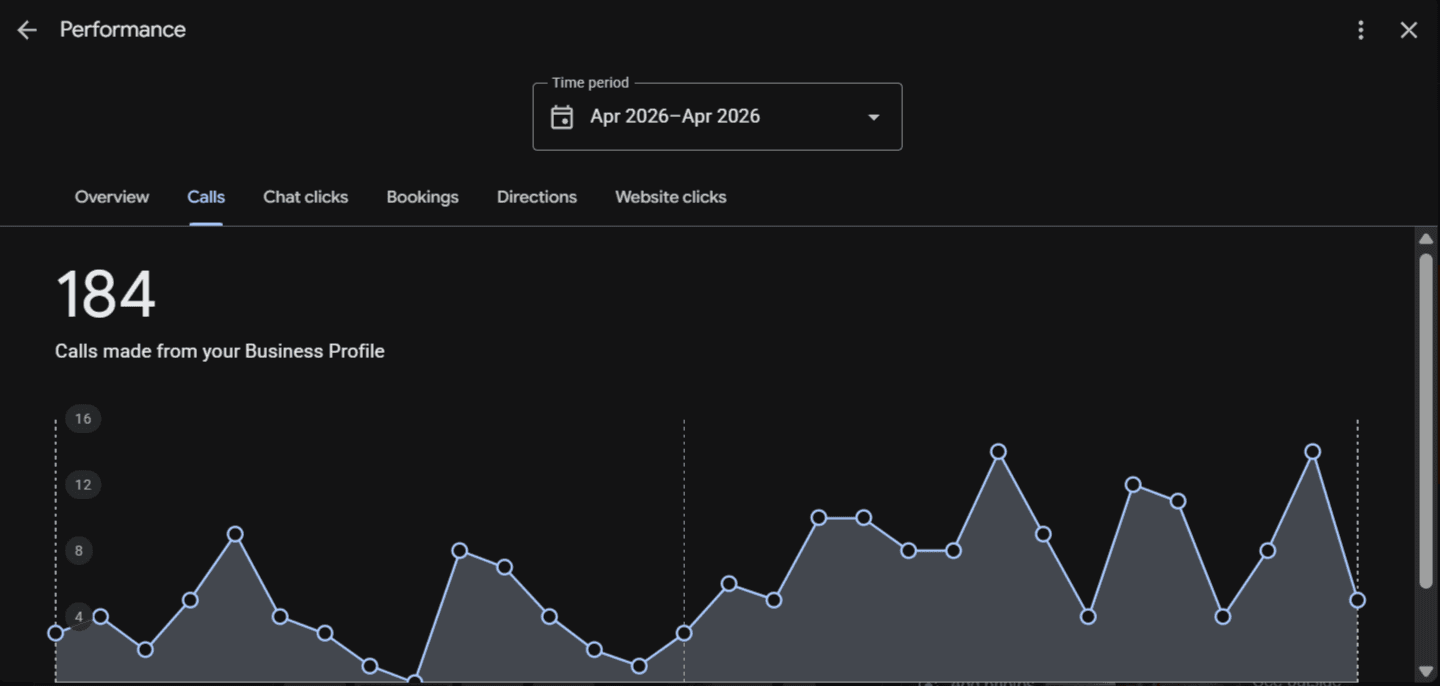This screenshot has height=686, width=1440.
Task: Click the 12 axis label on chart
Action: [83, 485]
